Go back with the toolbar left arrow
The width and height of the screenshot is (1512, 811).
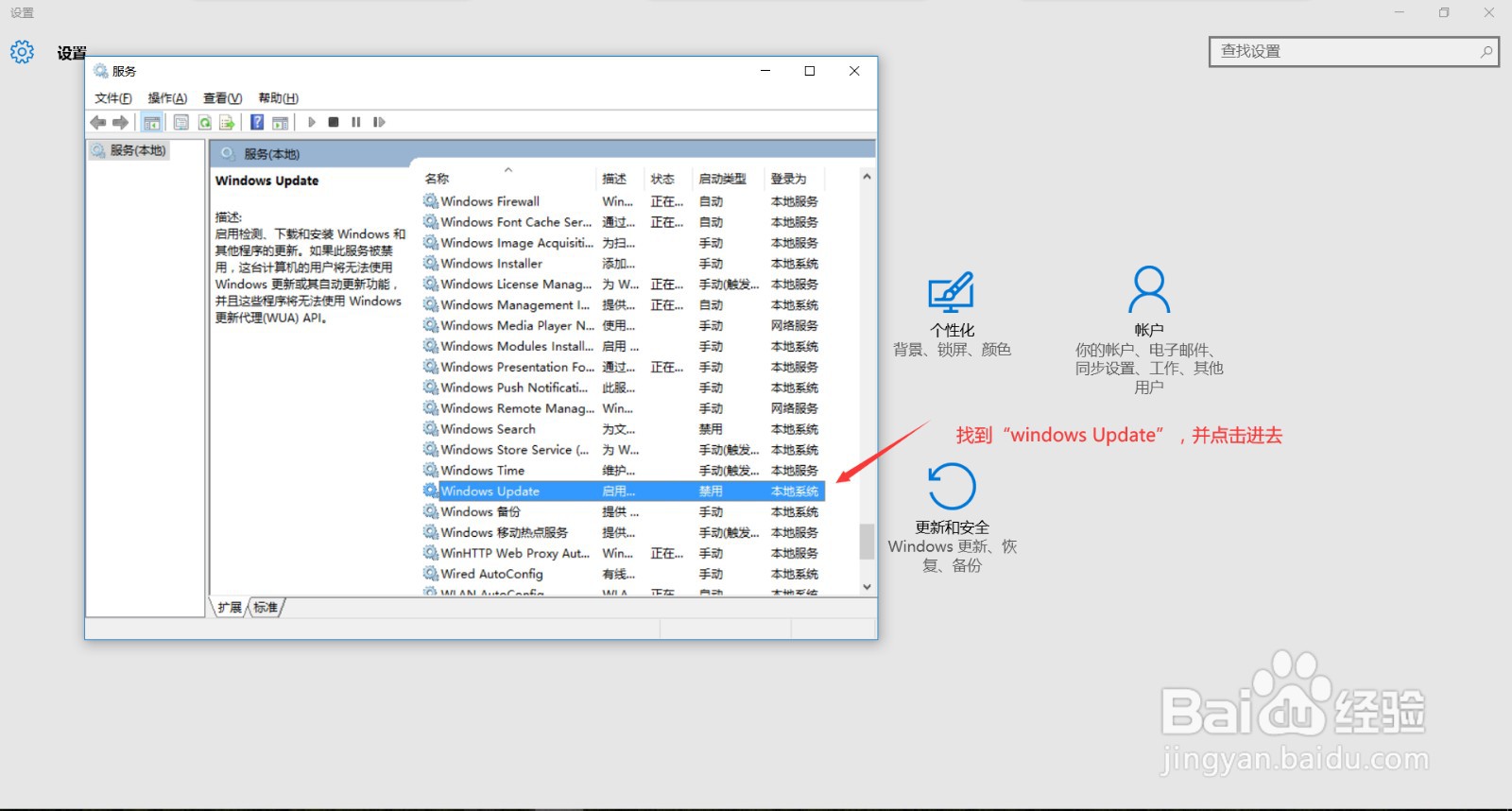pyautogui.click(x=97, y=122)
